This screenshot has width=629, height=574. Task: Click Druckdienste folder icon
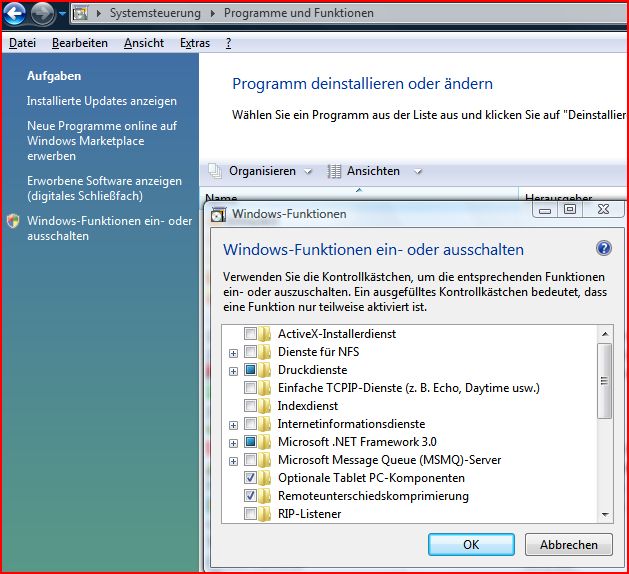pos(264,369)
